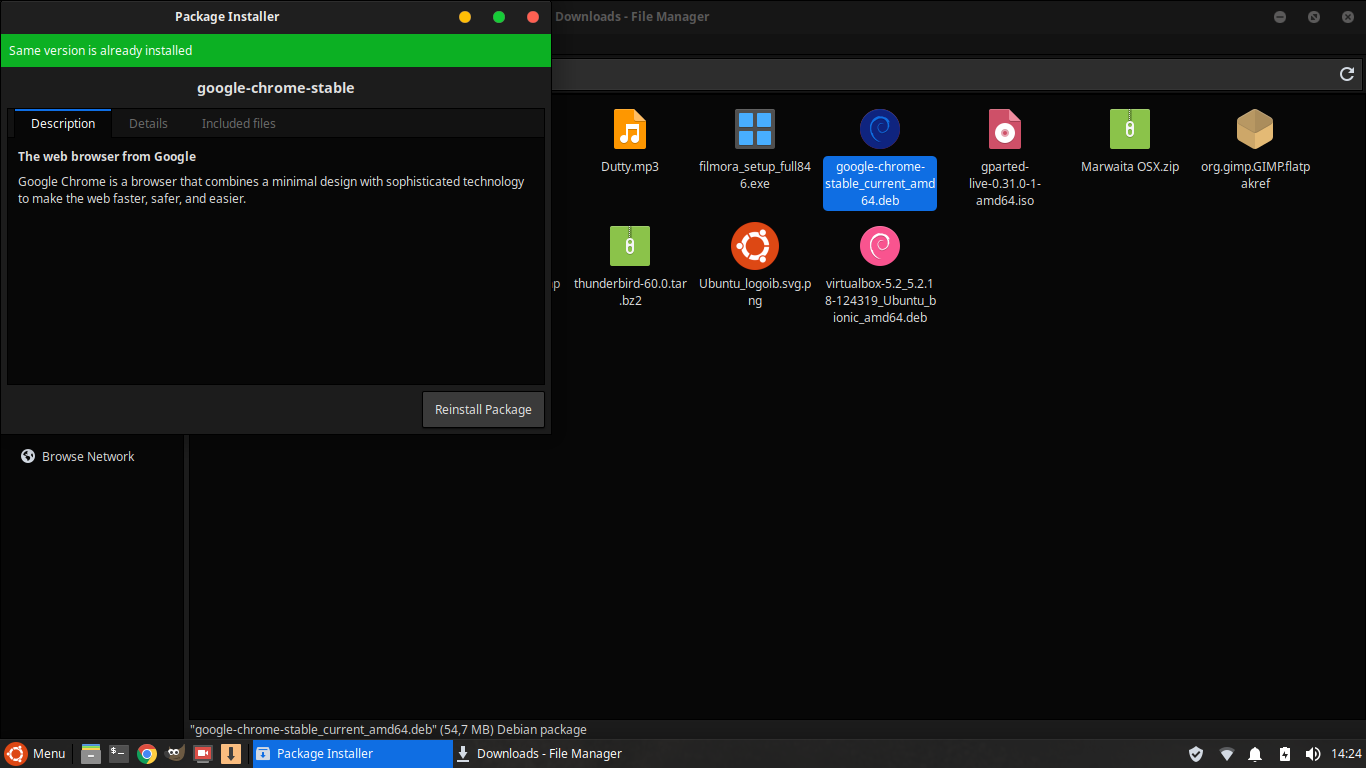
Task: Select filmora_setup_full846.exe file icon
Action: point(754,130)
